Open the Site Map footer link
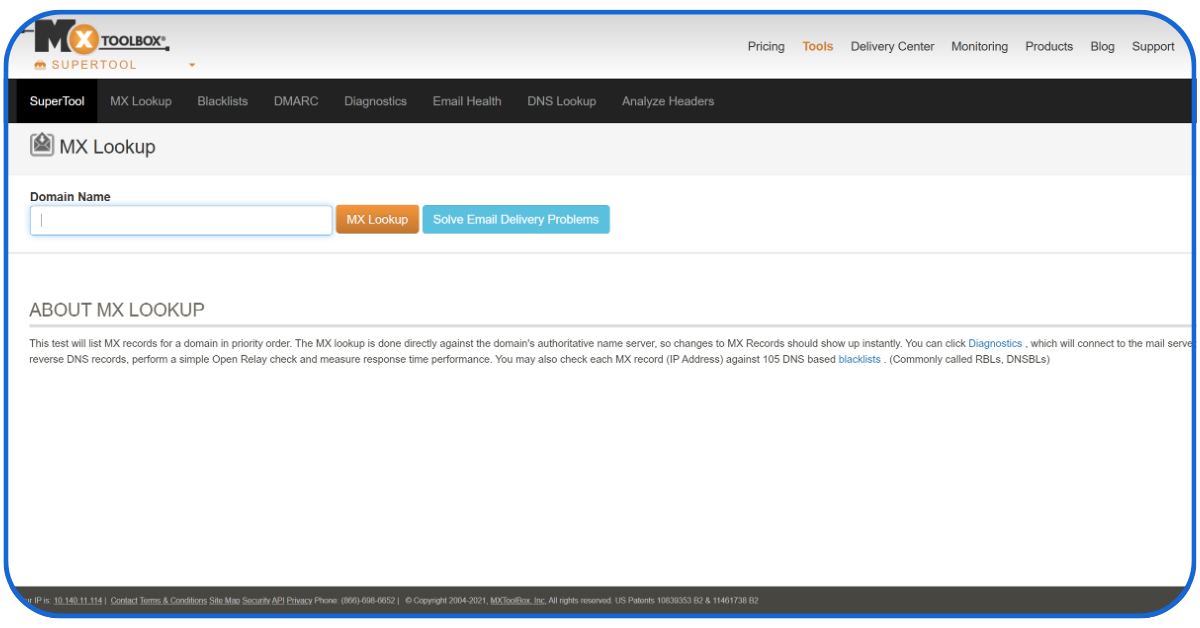Viewport: 1200px width, 628px height. tap(224, 601)
